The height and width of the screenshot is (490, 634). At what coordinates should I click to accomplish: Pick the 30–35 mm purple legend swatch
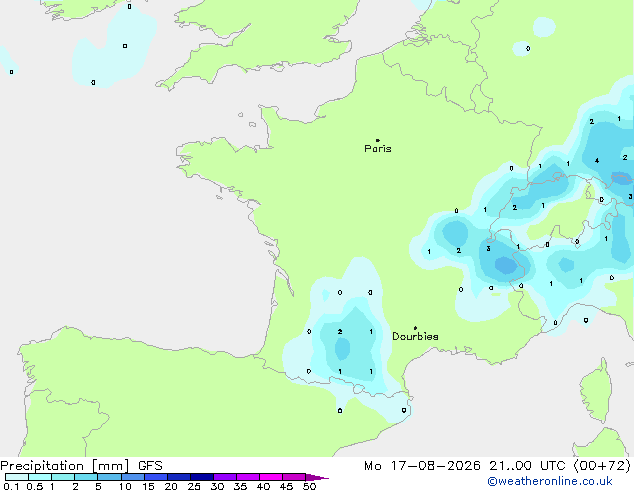225,477
